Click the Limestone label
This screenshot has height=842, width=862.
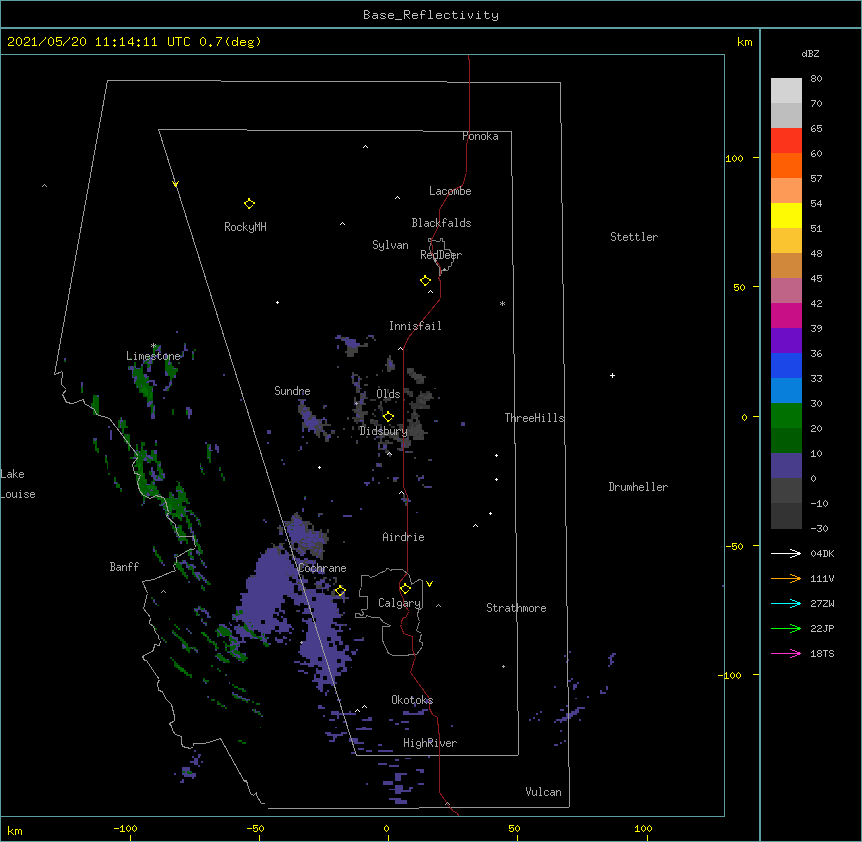(x=153, y=356)
